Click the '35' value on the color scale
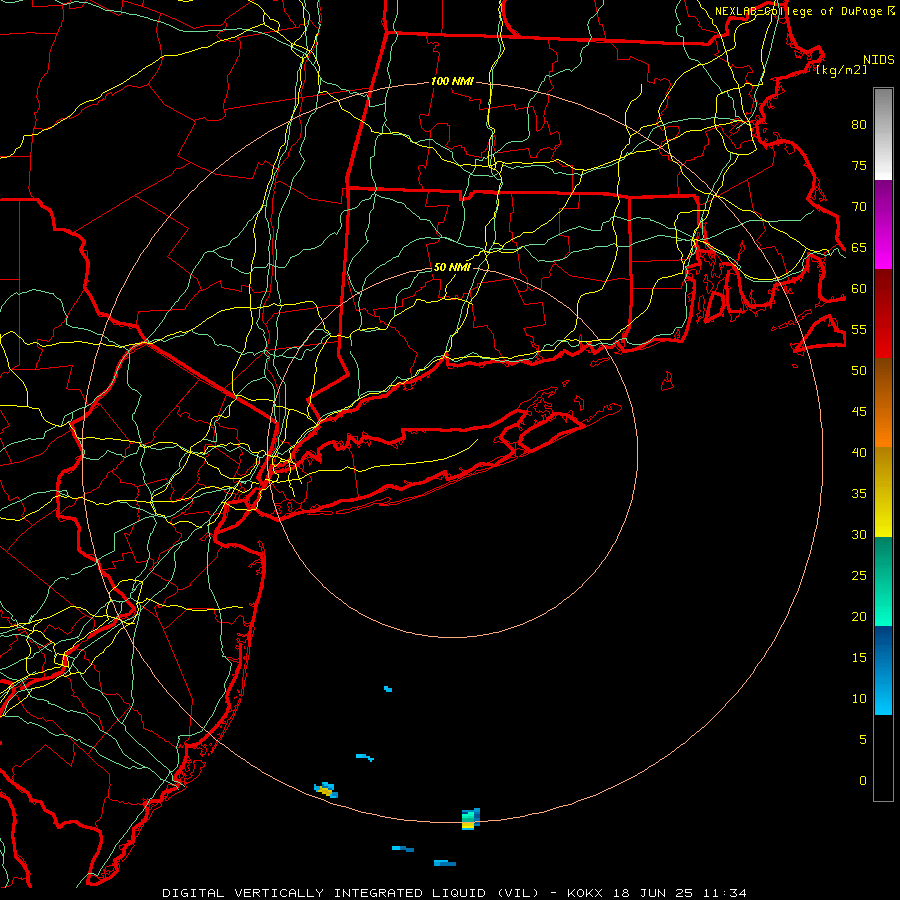 (x=859, y=494)
